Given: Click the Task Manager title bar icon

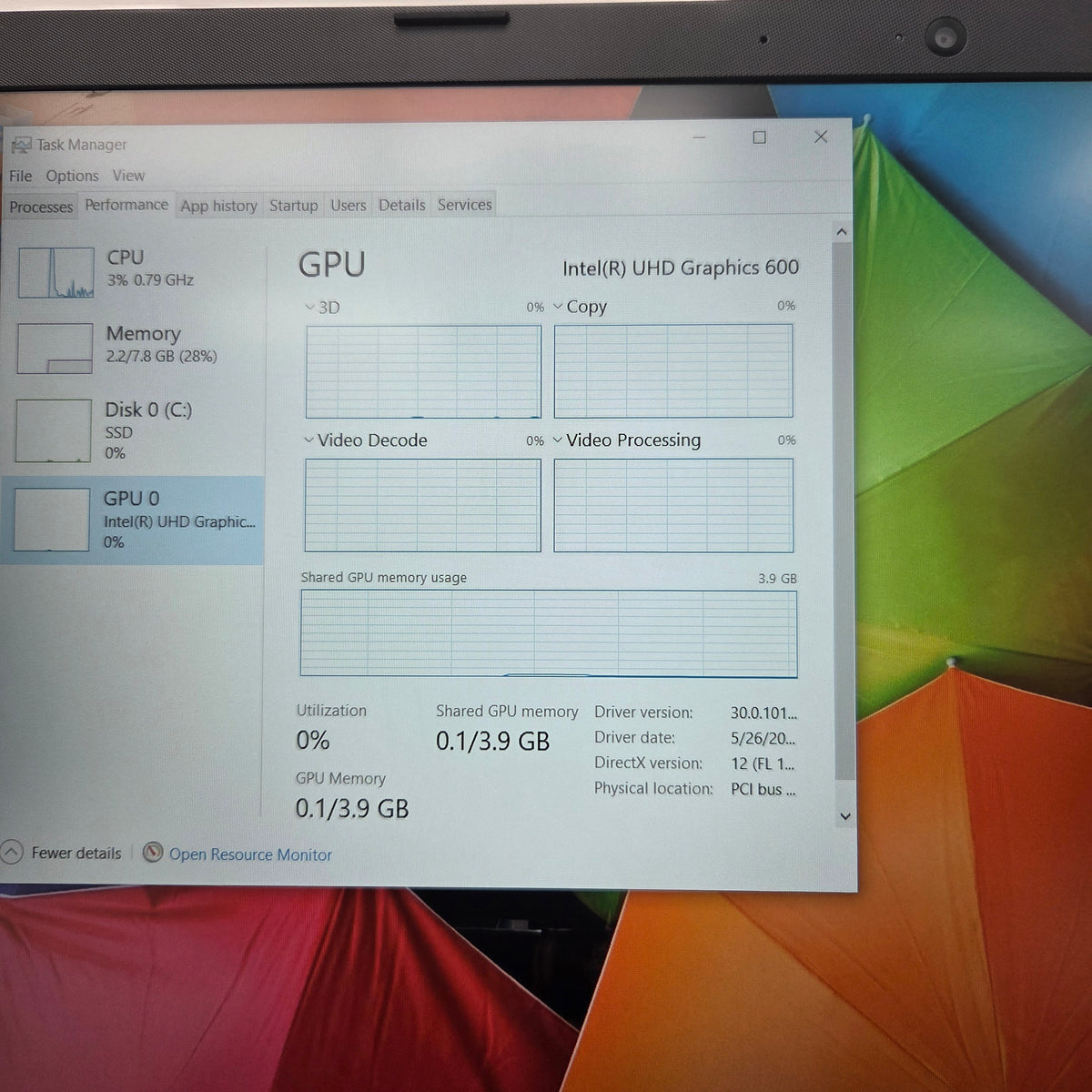Looking at the screenshot, I should pyautogui.click(x=20, y=145).
